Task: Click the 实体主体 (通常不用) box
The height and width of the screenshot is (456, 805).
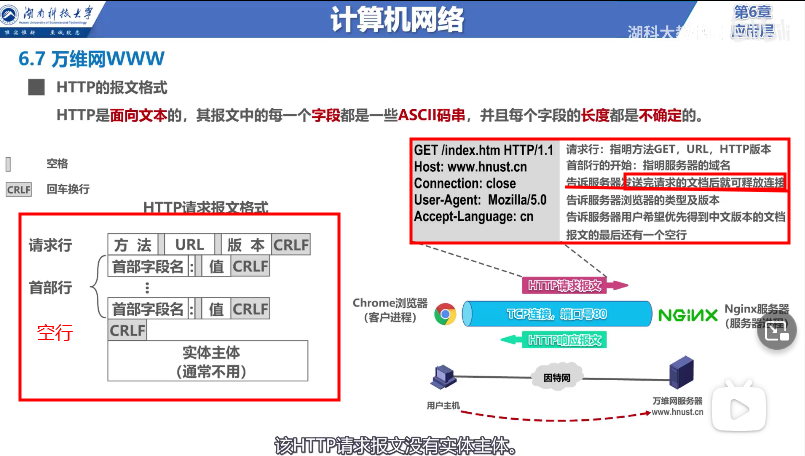Action: tap(208, 361)
